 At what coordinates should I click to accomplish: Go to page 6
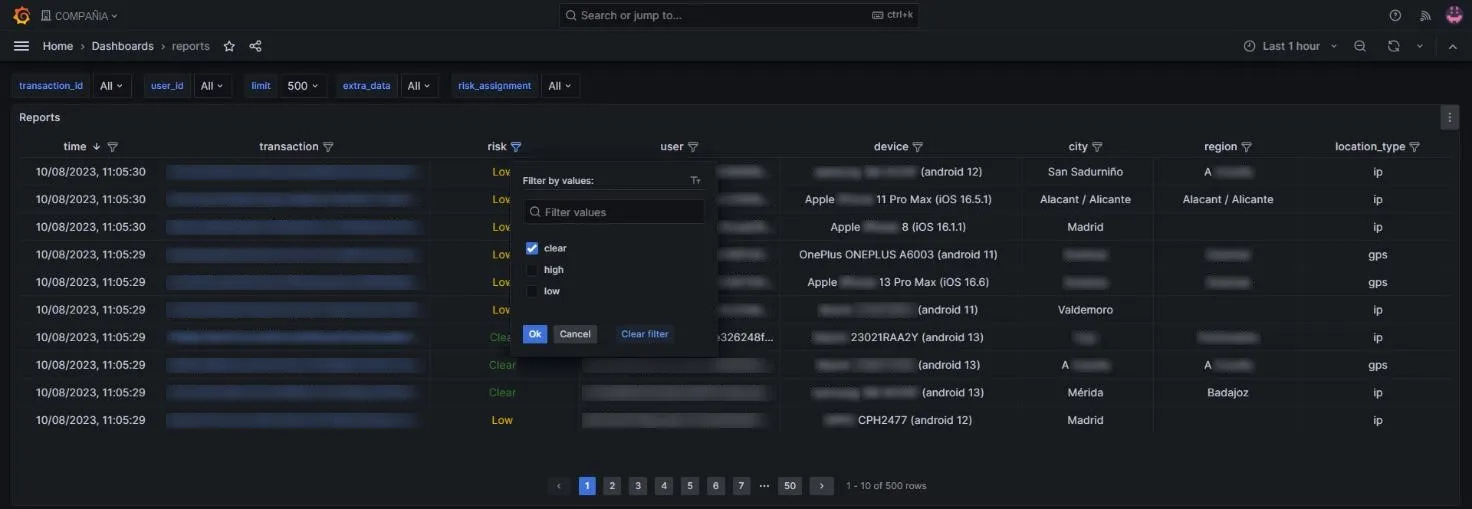pyautogui.click(x=716, y=486)
